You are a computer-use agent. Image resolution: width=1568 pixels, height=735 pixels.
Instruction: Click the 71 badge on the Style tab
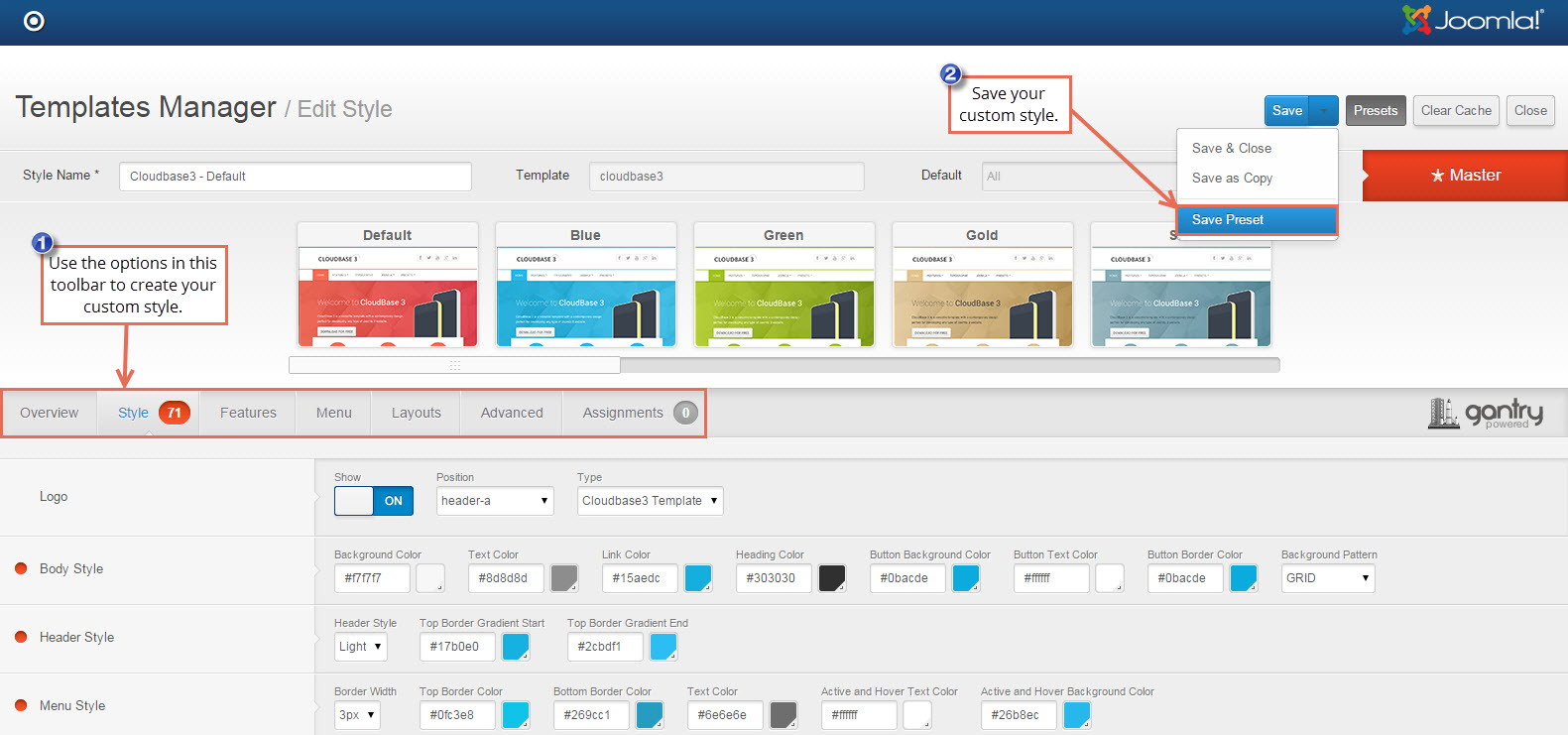tap(175, 413)
